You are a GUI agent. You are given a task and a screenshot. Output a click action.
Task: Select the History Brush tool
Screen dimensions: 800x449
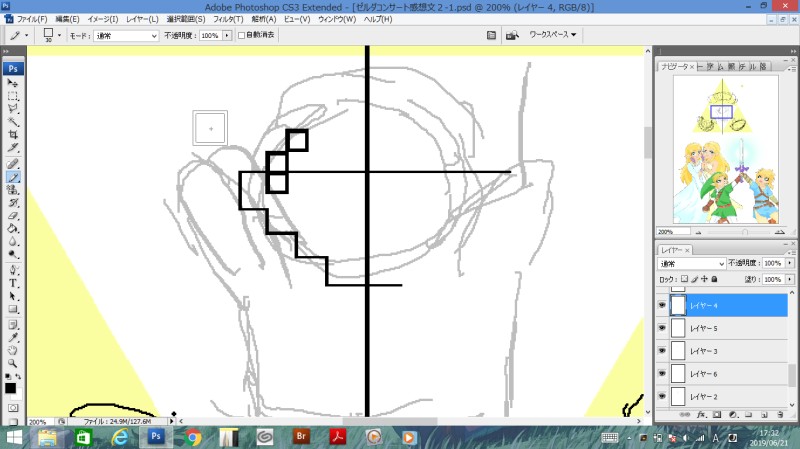[x=13, y=203]
